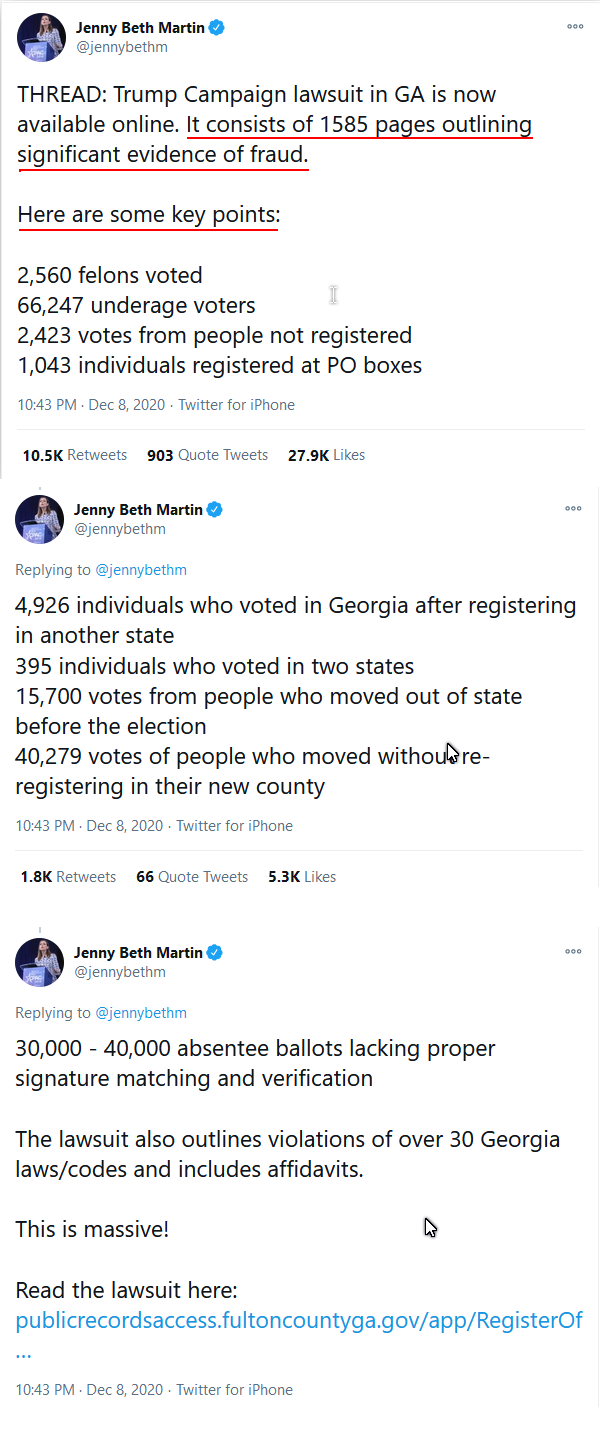Click the profile avatar on the THREAD tweet

pos(41,37)
